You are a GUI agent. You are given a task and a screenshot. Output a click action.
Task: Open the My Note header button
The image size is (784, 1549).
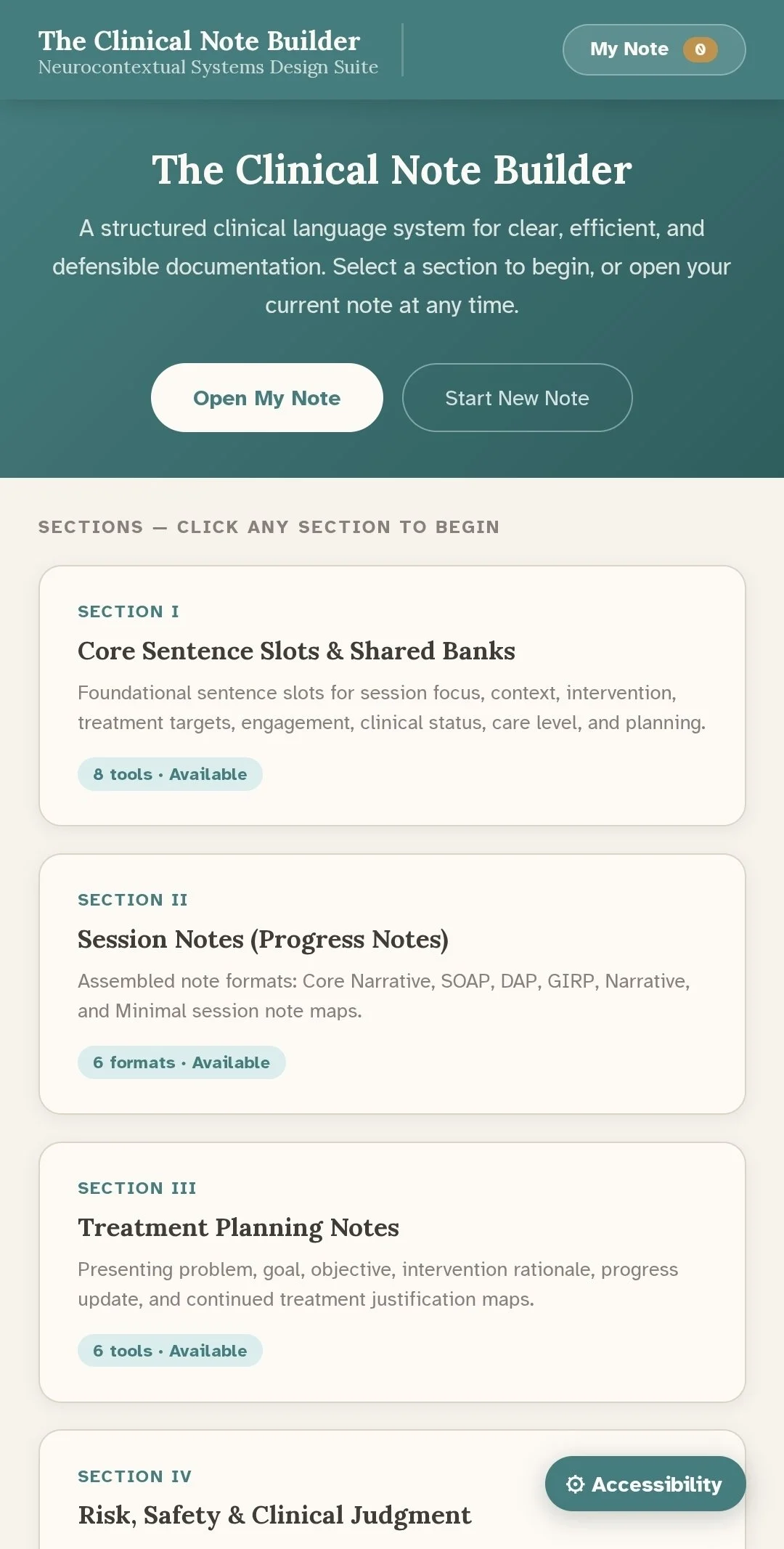[629, 49]
